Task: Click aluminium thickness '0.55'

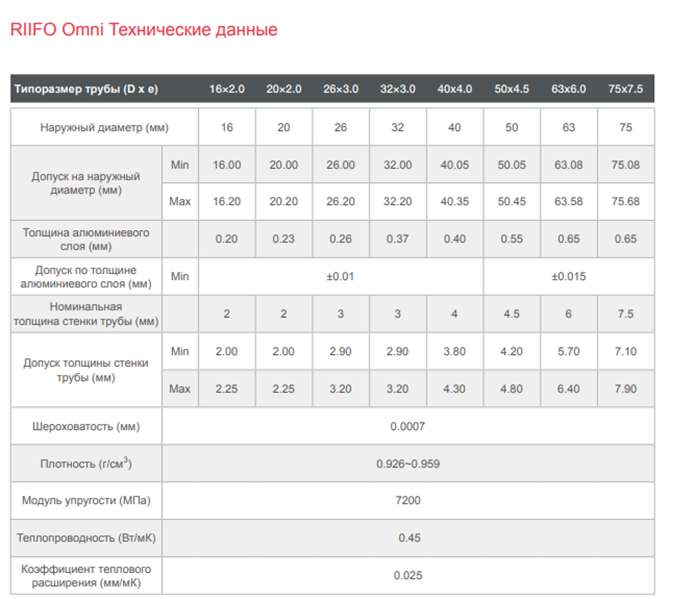Action: pyautogui.click(x=512, y=239)
